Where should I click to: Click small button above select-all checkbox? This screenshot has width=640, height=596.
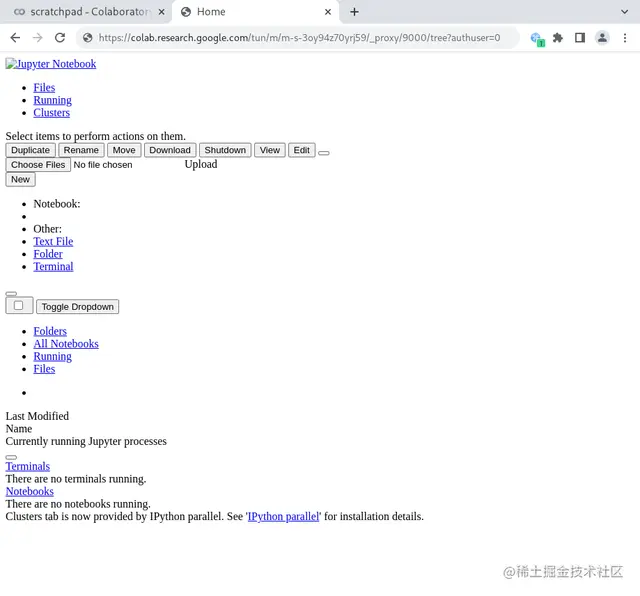tap(11, 294)
